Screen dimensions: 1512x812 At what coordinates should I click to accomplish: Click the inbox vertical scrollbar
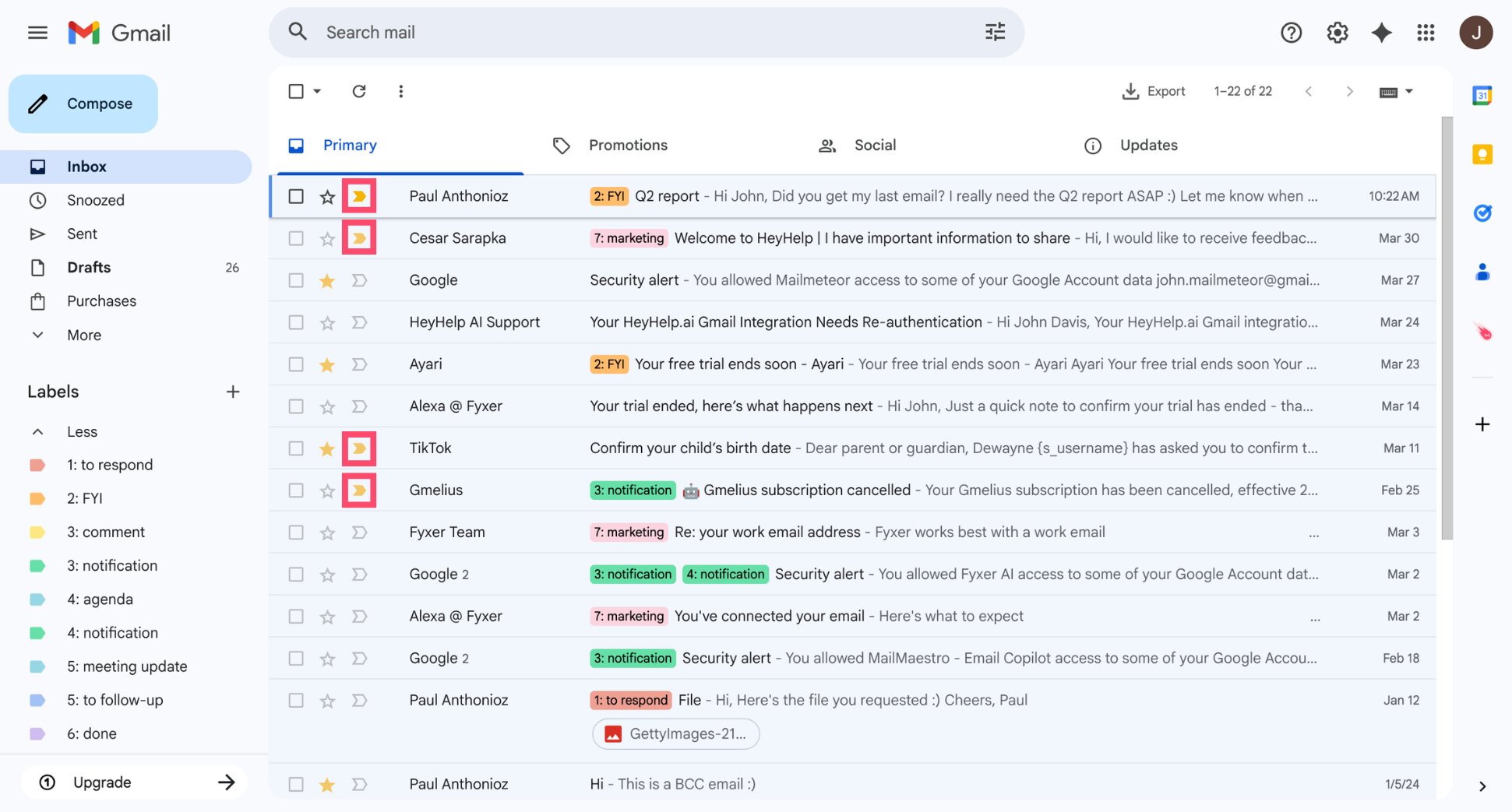(x=1447, y=328)
